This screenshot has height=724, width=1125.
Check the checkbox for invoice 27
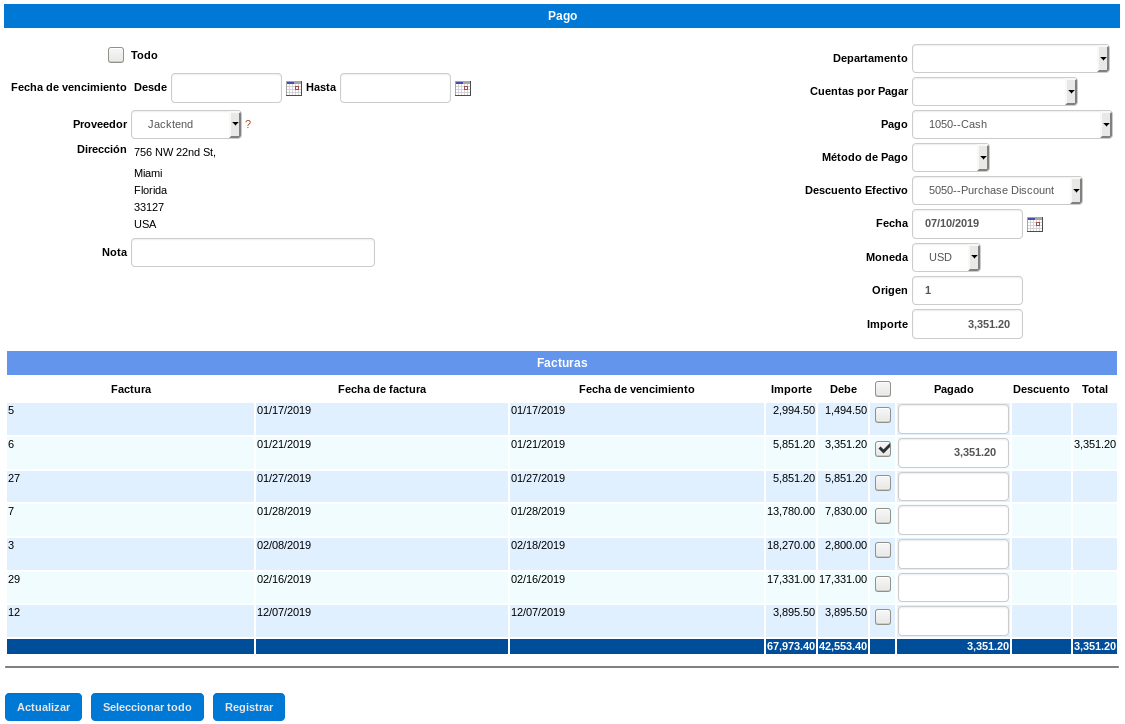883,483
